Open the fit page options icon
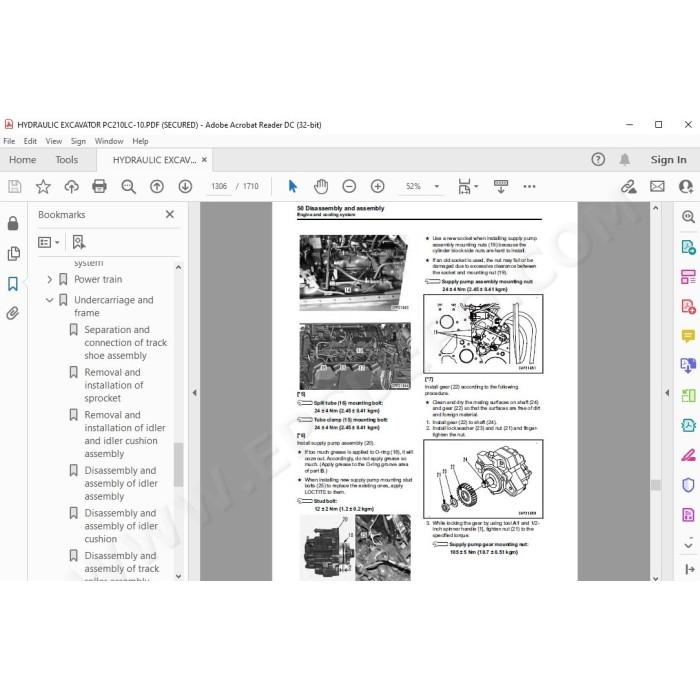The width and height of the screenshot is (700, 700). tap(464, 186)
